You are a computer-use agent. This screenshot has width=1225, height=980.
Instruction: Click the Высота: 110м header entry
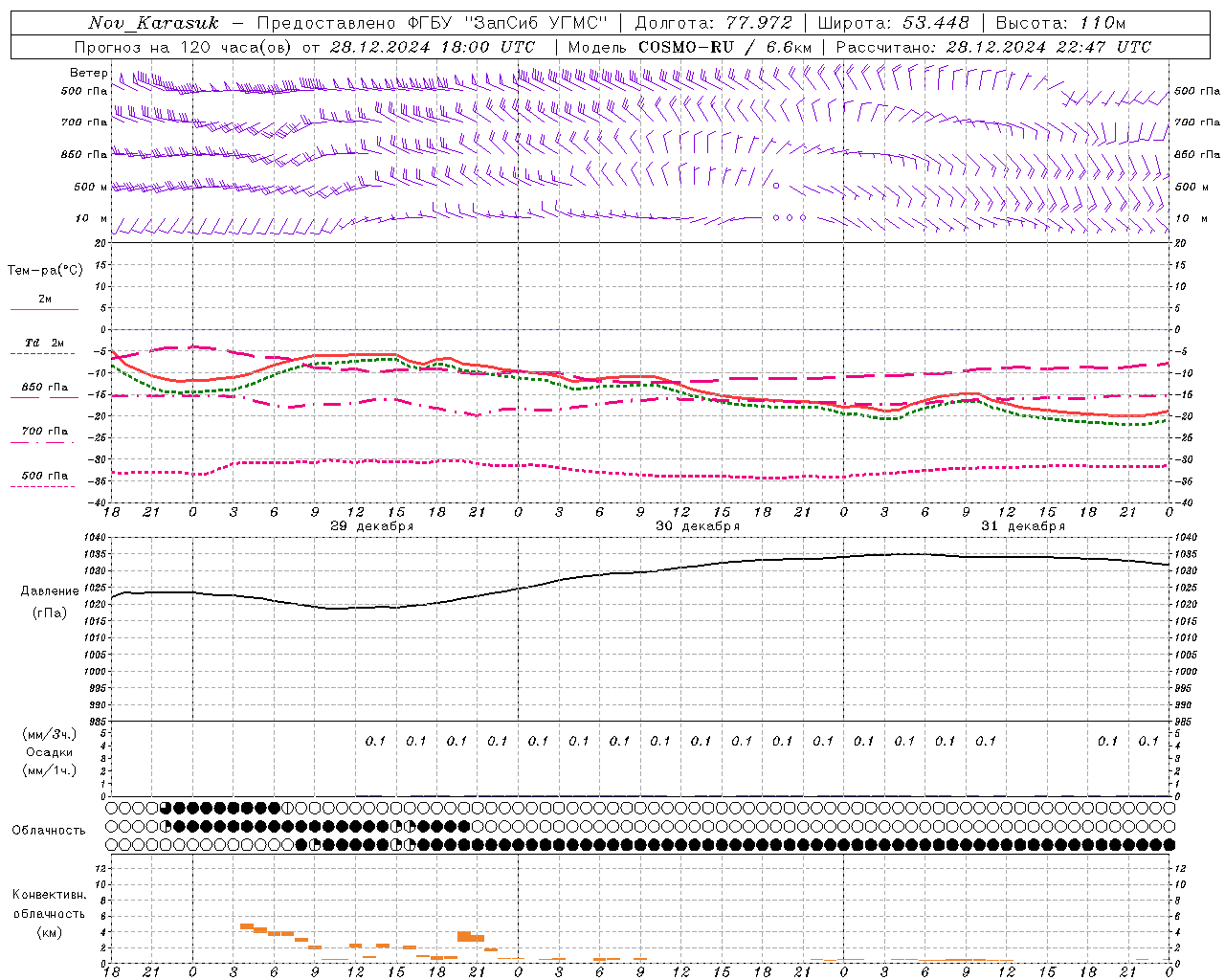pyautogui.click(x=1060, y=23)
